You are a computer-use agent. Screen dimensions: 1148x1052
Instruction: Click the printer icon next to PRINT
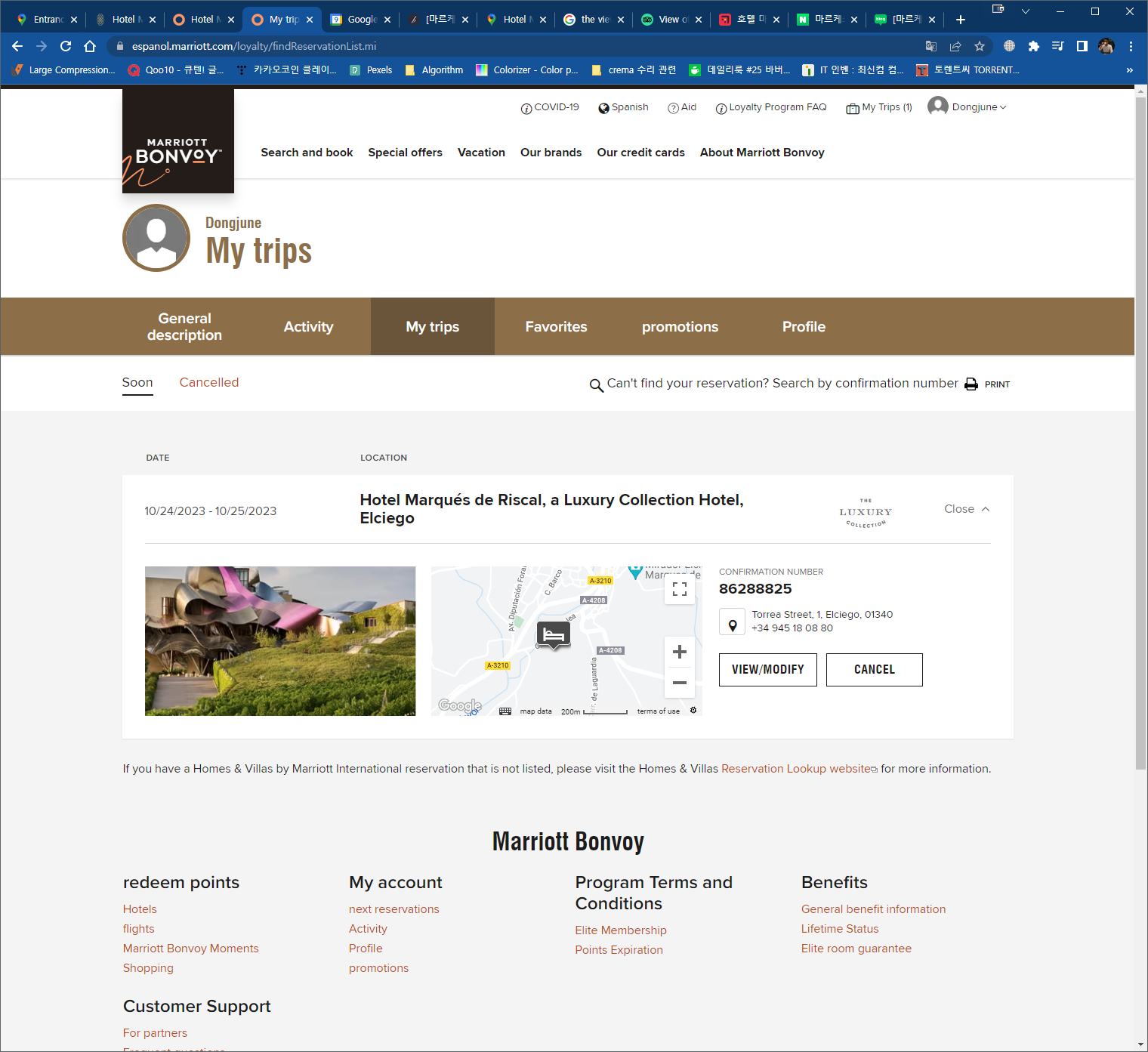971,384
